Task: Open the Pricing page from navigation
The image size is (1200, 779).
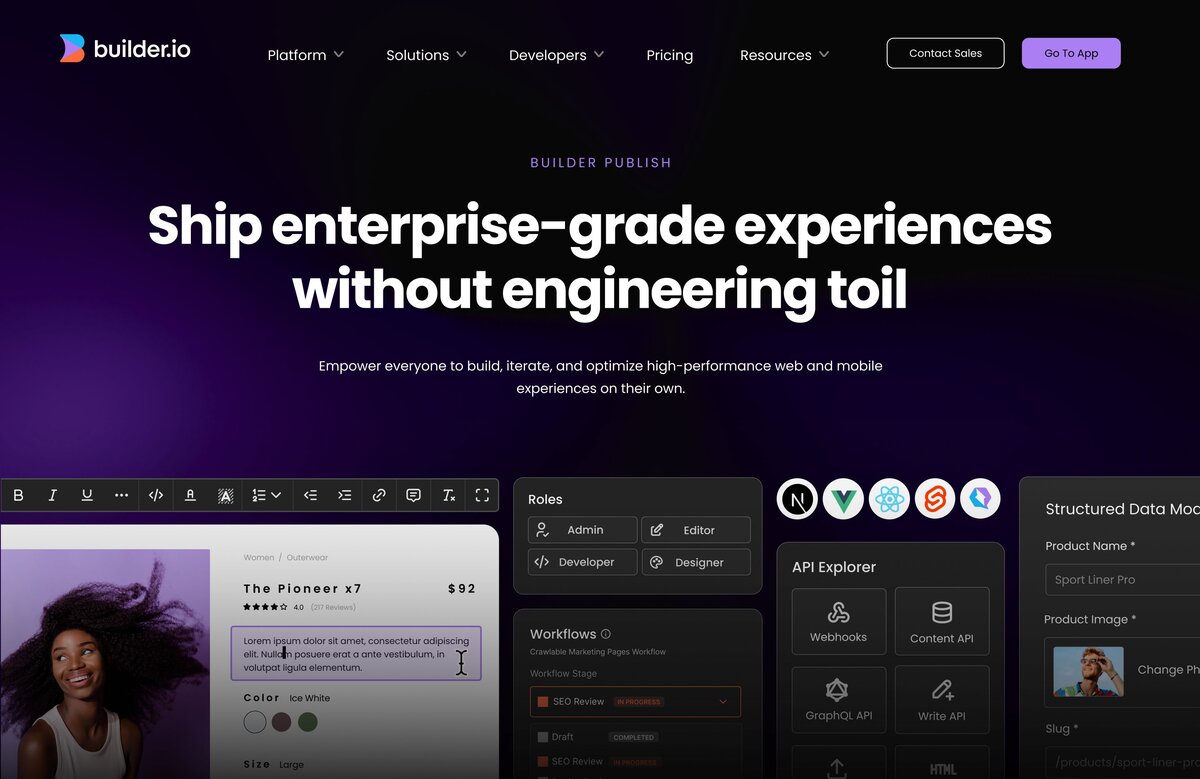Action: click(x=669, y=55)
